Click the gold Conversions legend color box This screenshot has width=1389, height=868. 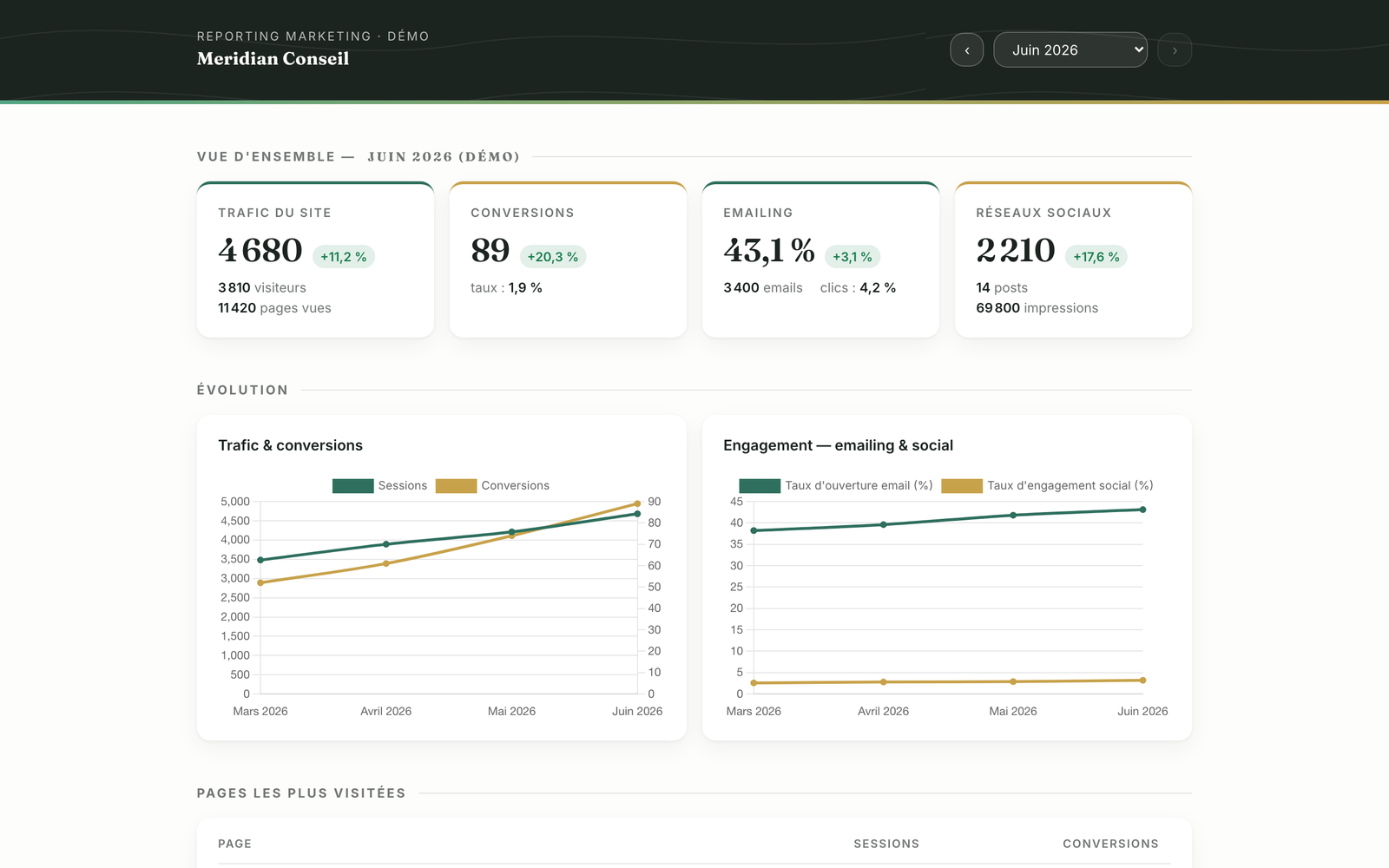coord(457,486)
